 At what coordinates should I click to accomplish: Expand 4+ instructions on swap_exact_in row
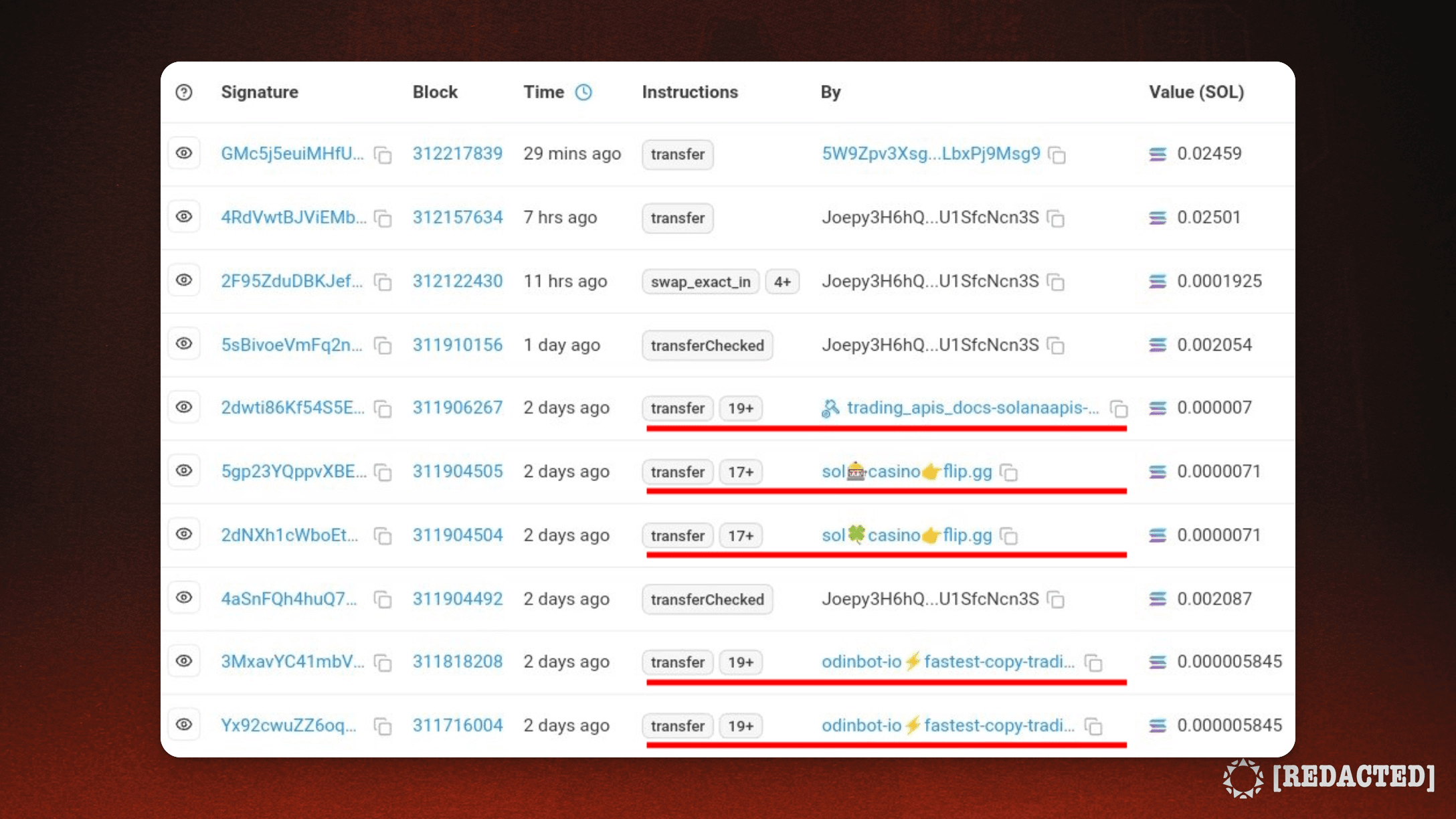point(782,282)
